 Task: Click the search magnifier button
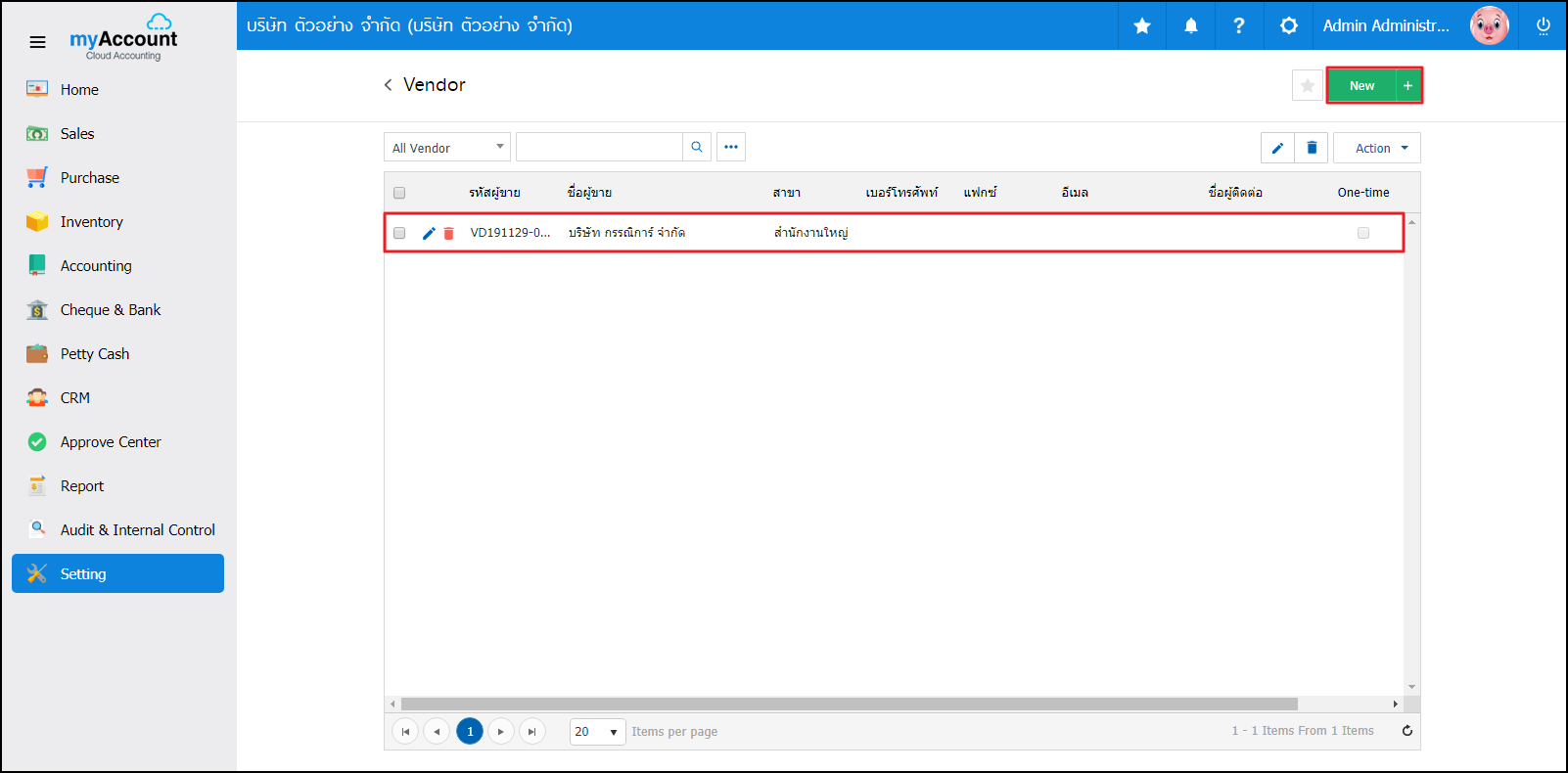tap(697, 147)
